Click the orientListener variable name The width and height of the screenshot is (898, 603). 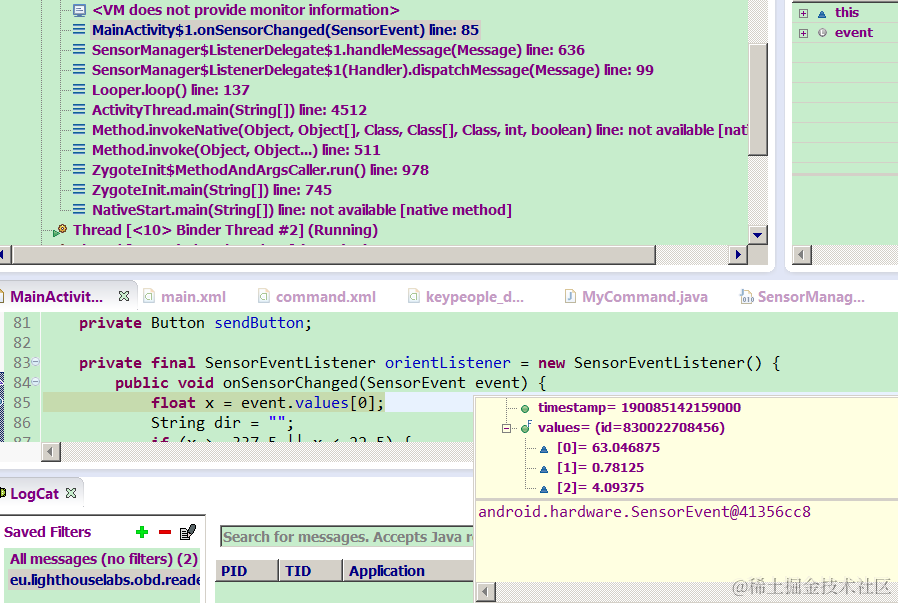447,363
